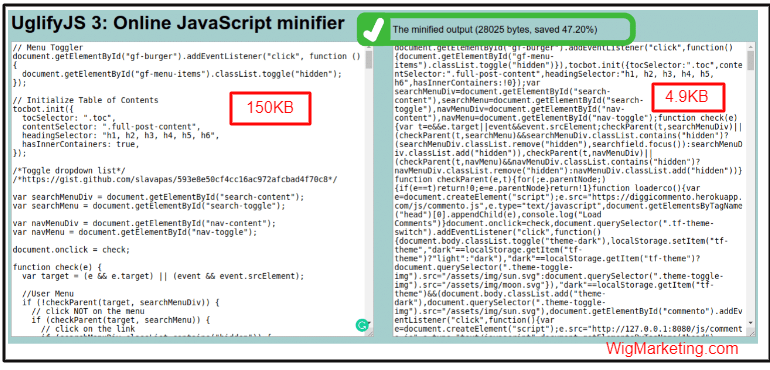Click the 'document.getElementById("gf-menu-items")' source line in input
This screenshot has height=370, width=770.
point(182,74)
